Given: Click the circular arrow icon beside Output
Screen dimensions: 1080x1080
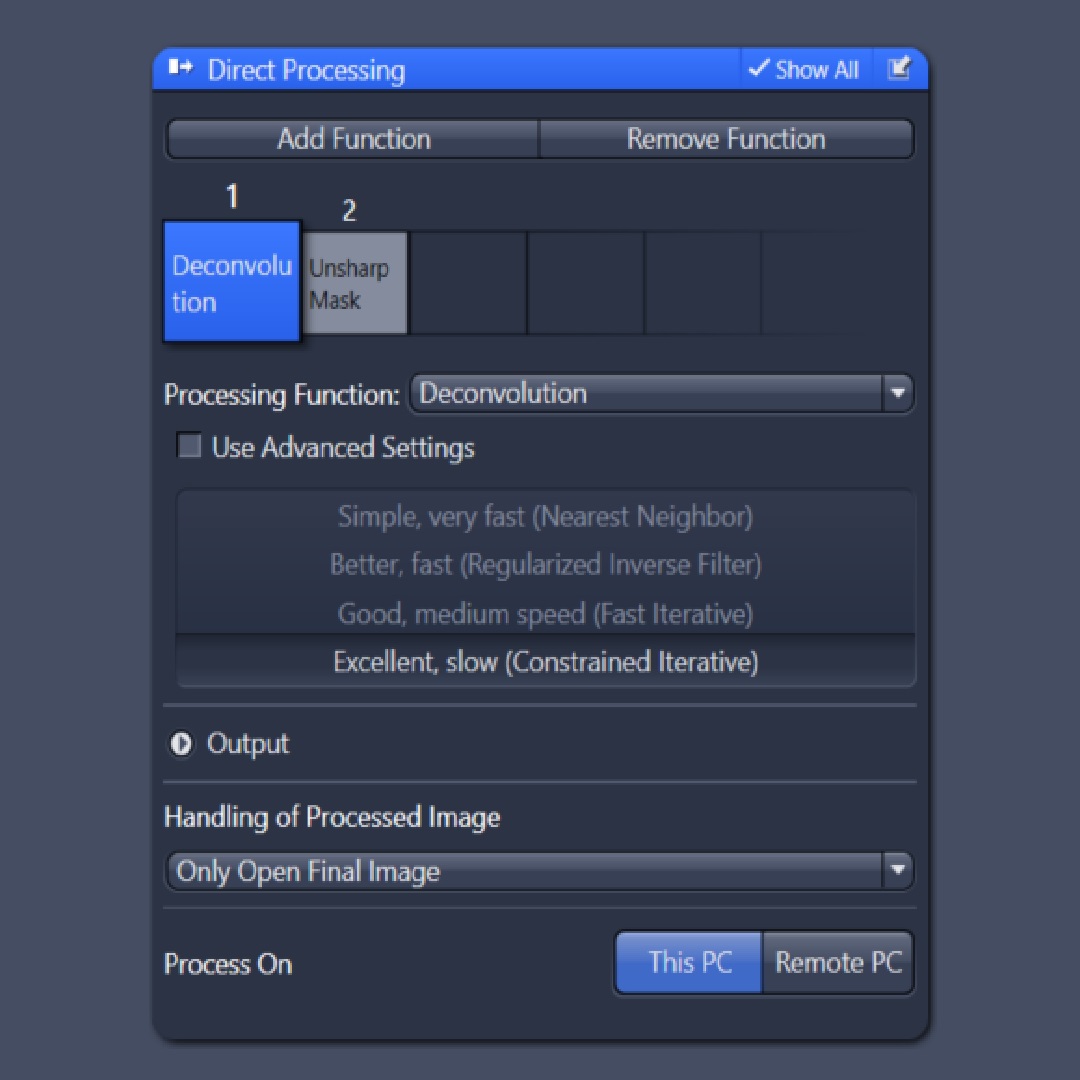Looking at the screenshot, I should click(181, 744).
